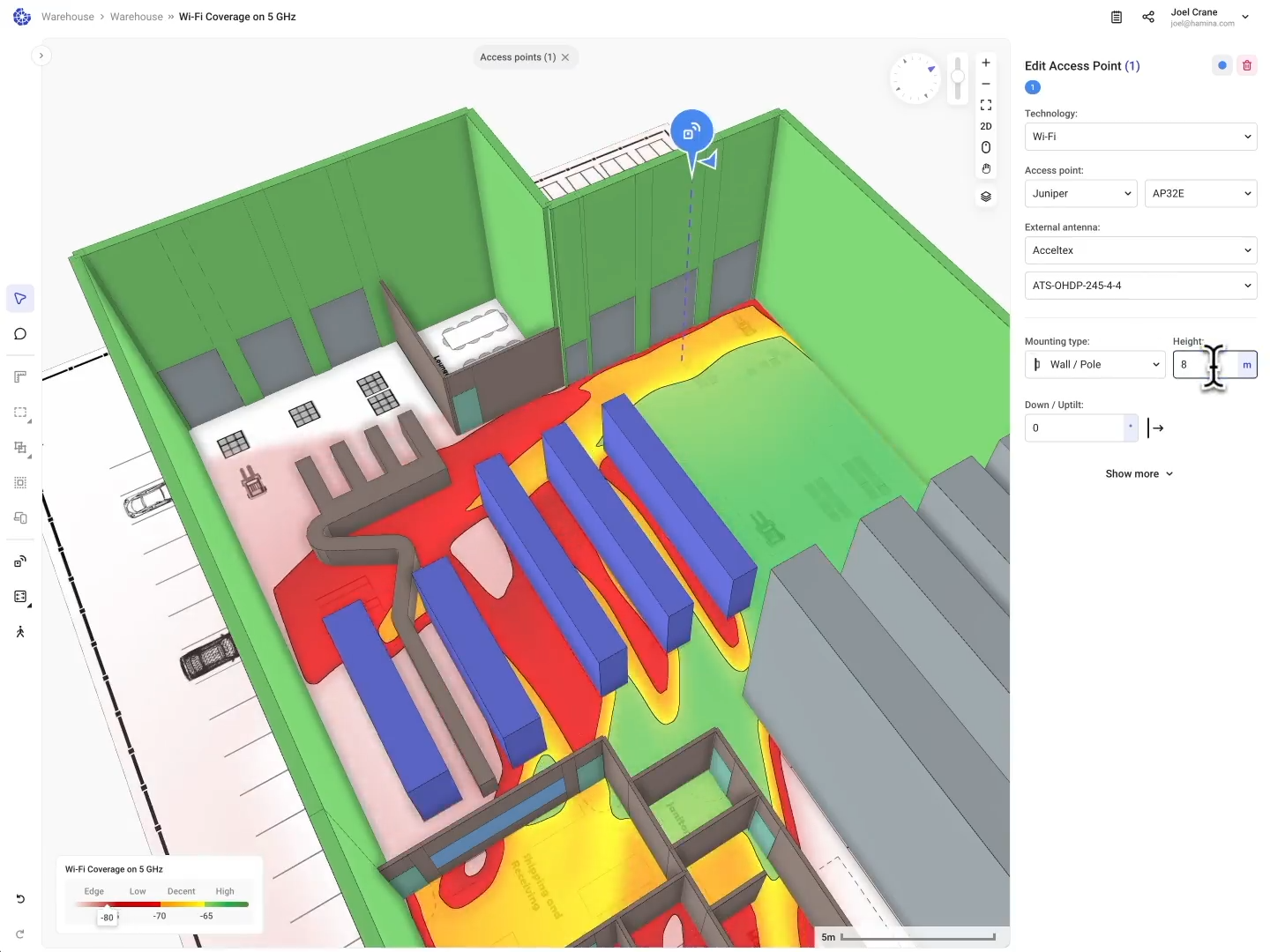Click the walking person survey tool

click(20, 632)
